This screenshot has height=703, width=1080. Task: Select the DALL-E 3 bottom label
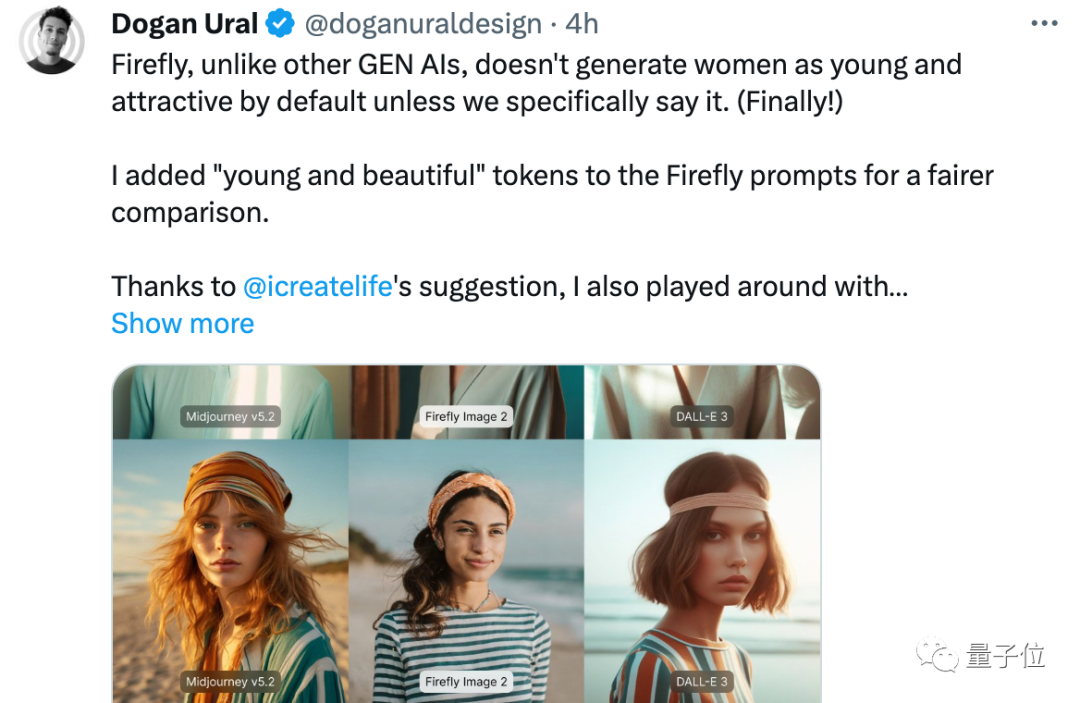[703, 681]
